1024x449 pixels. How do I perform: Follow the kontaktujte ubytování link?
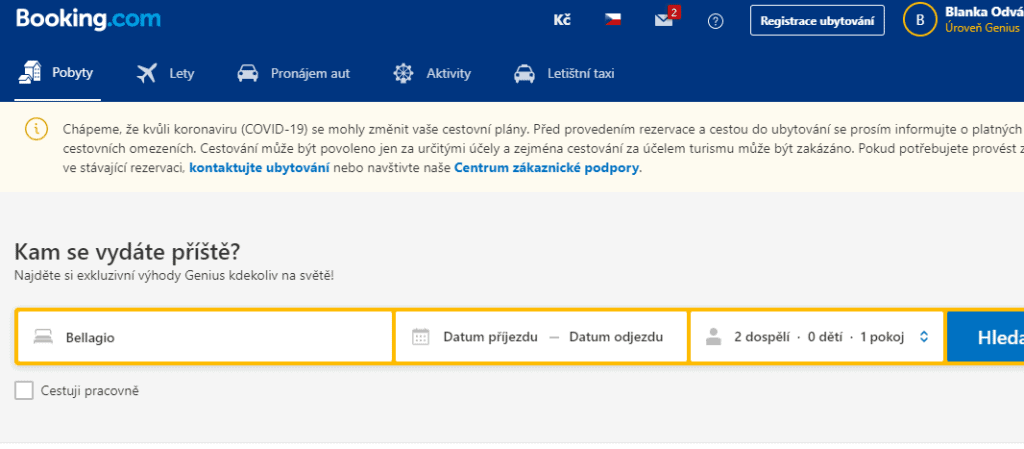[259, 168]
